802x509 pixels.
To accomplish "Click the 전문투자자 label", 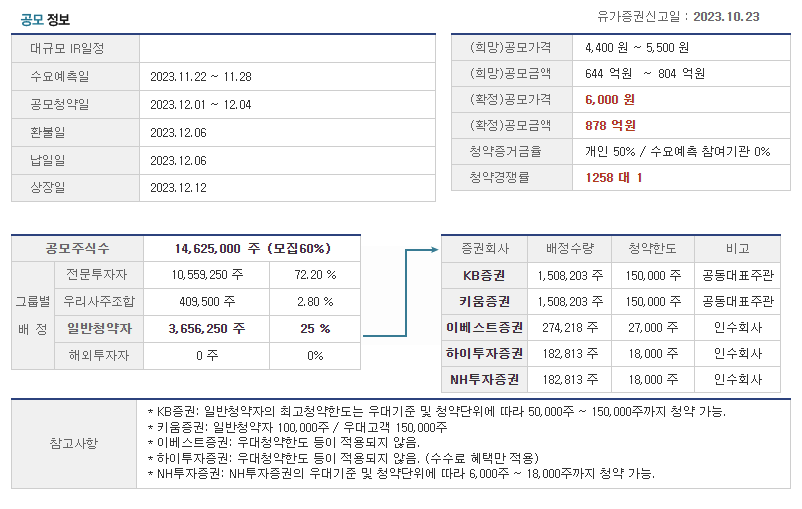I will coord(97,275).
